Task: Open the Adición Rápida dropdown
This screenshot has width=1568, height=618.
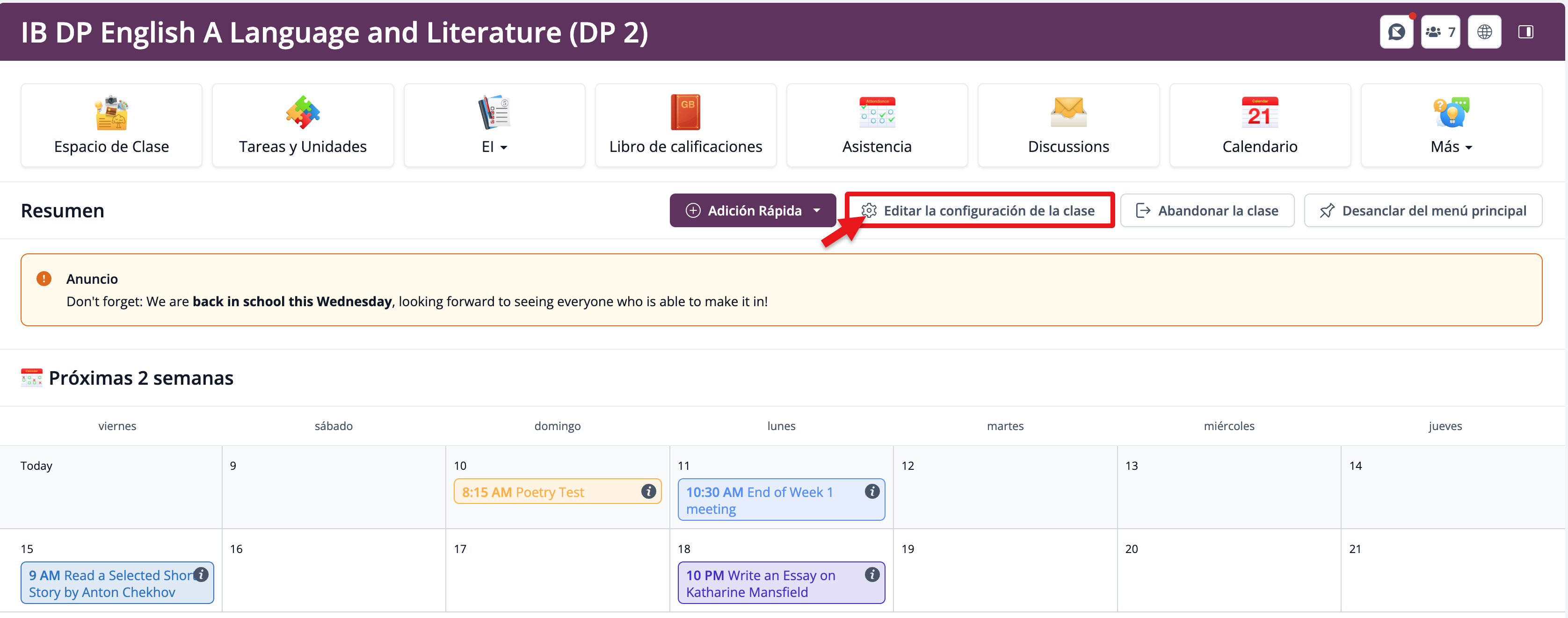Action: [753, 210]
